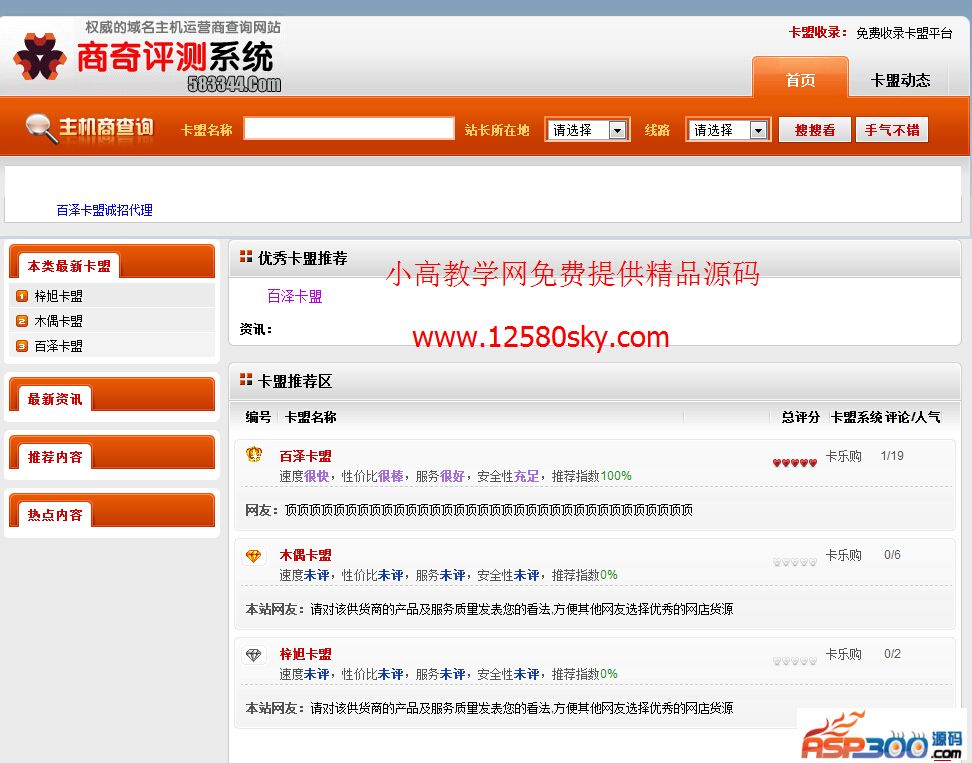The image size is (972, 763).
Task: Click the 搜搜看 search button
Action: pos(815,130)
